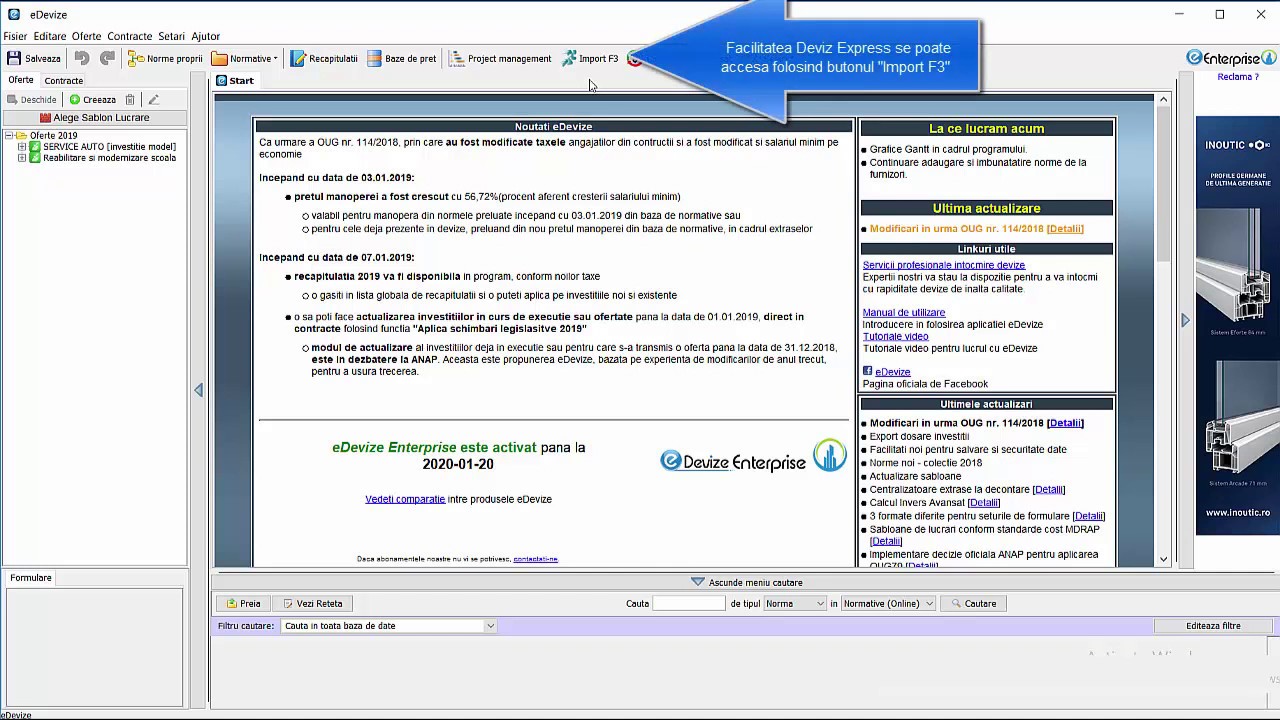Click the redo arrow in the toolbar
This screenshot has height=720, width=1280.
pyautogui.click(x=107, y=59)
